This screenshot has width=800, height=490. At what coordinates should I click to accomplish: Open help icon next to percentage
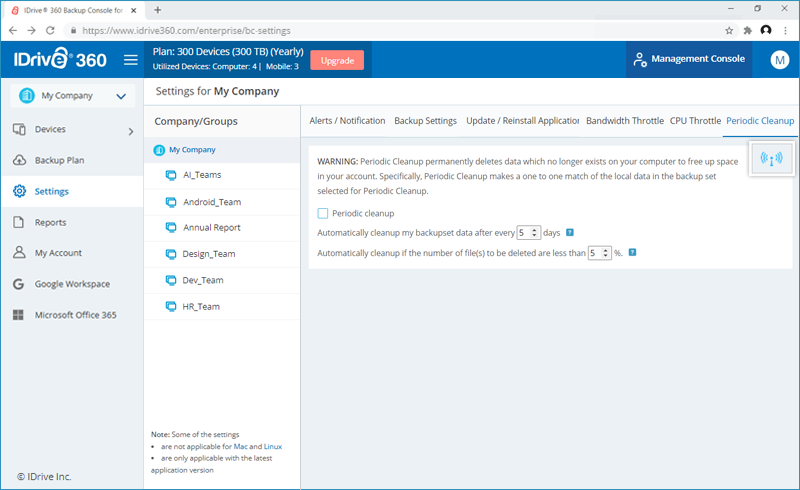pyautogui.click(x=632, y=252)
